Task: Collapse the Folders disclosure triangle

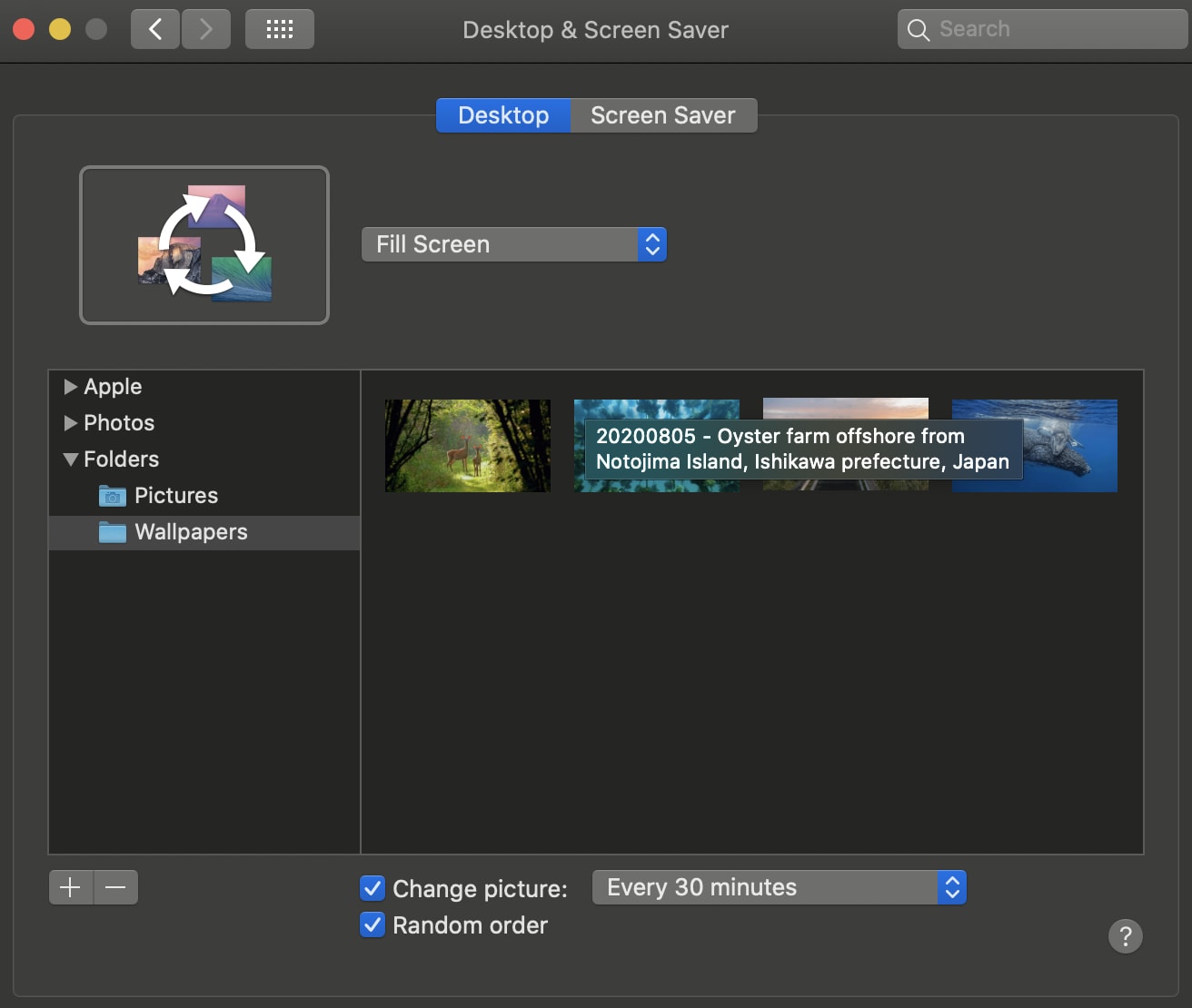Action: [70, 460]
